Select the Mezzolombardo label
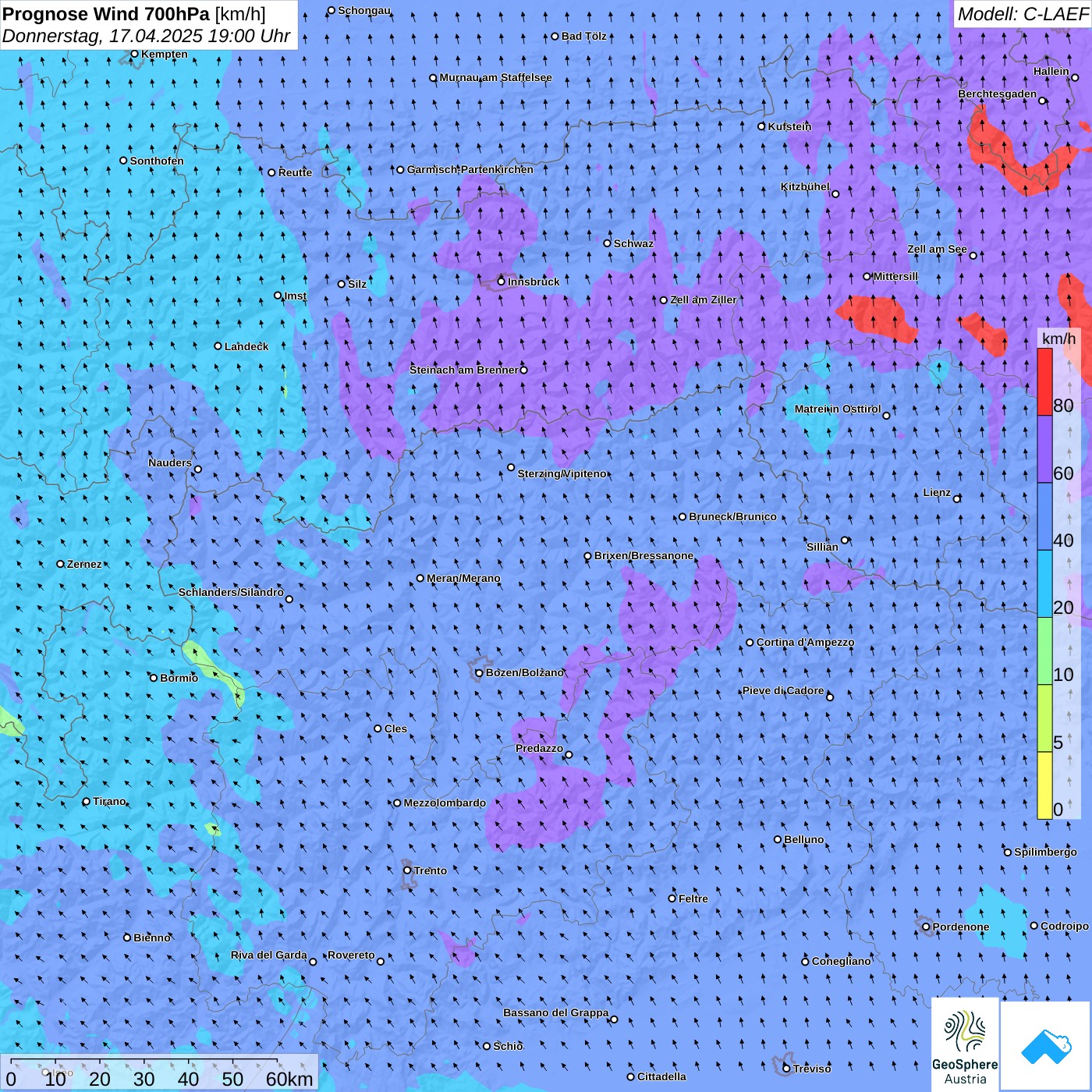This screenshot has height=1092, width=1092. click(x=445, y=803)
